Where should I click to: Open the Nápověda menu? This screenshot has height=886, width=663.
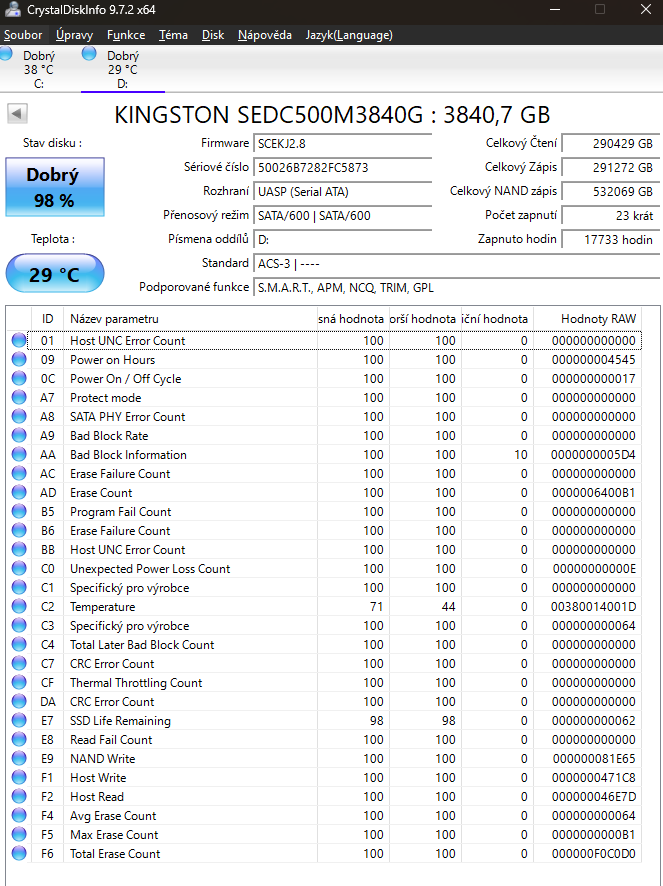(265, 35)
